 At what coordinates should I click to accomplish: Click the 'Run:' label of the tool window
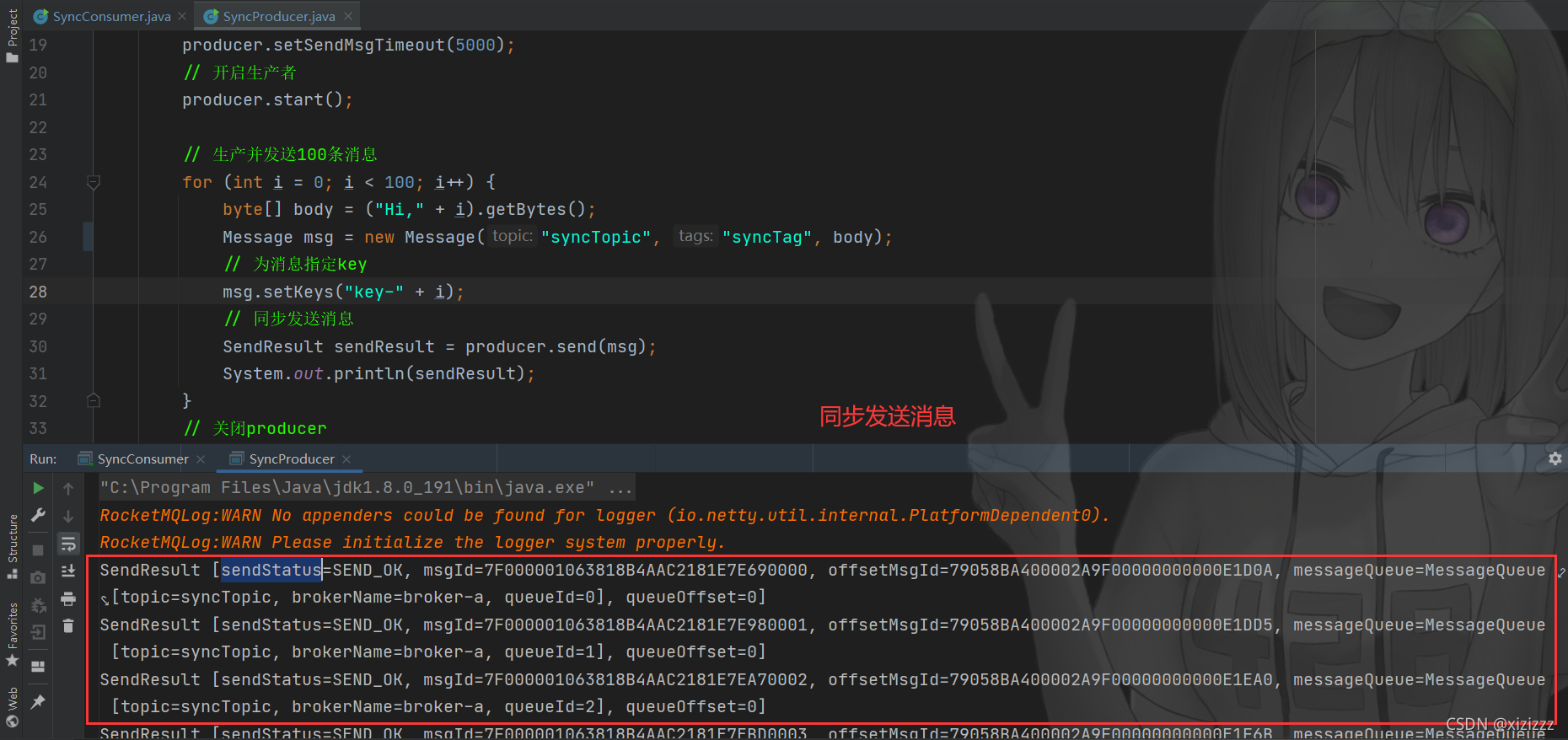click(43, 458)
